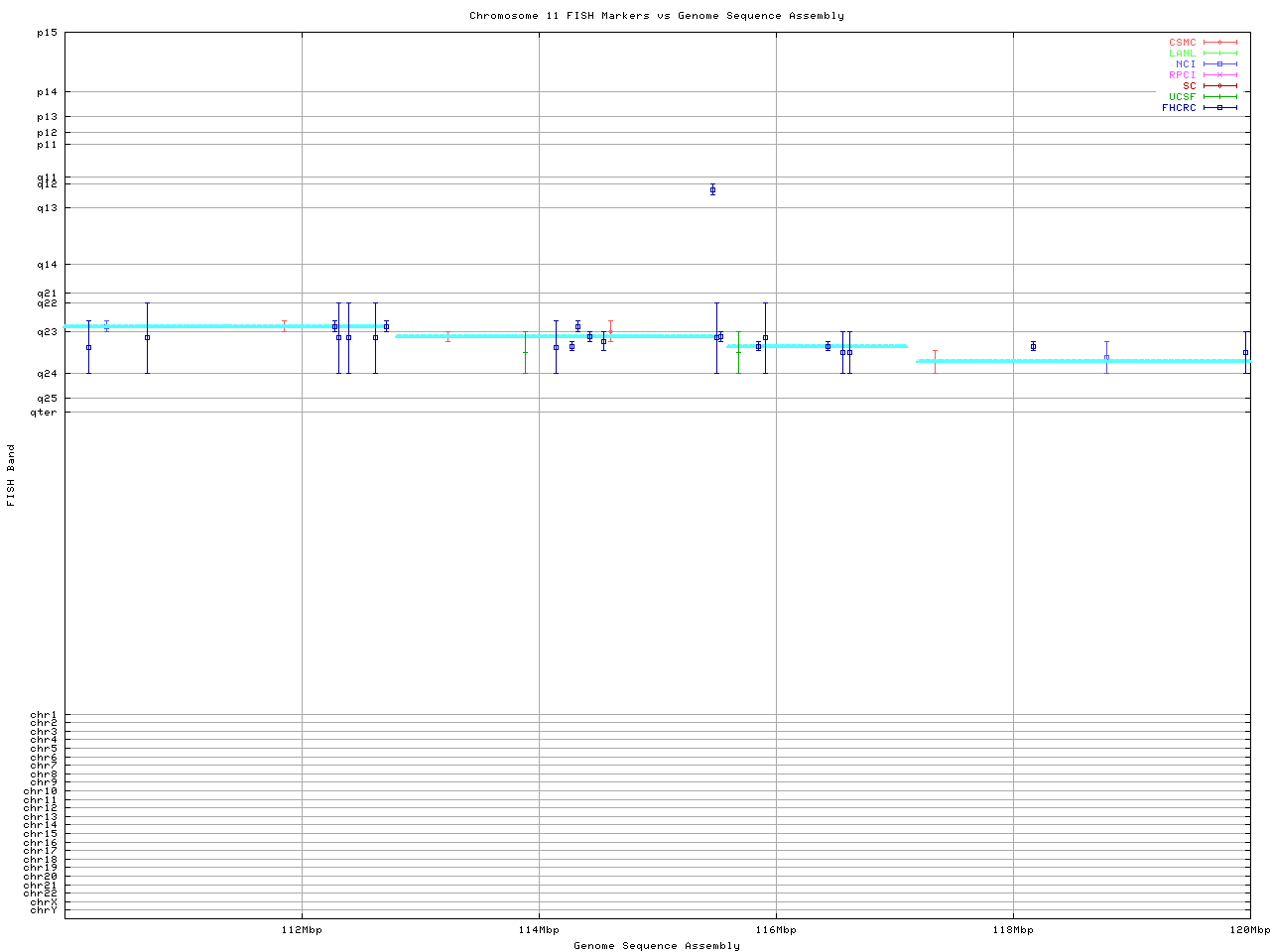Click the FHCRC legend marker symbol

pyautogui.click(x=1219, y=107)
